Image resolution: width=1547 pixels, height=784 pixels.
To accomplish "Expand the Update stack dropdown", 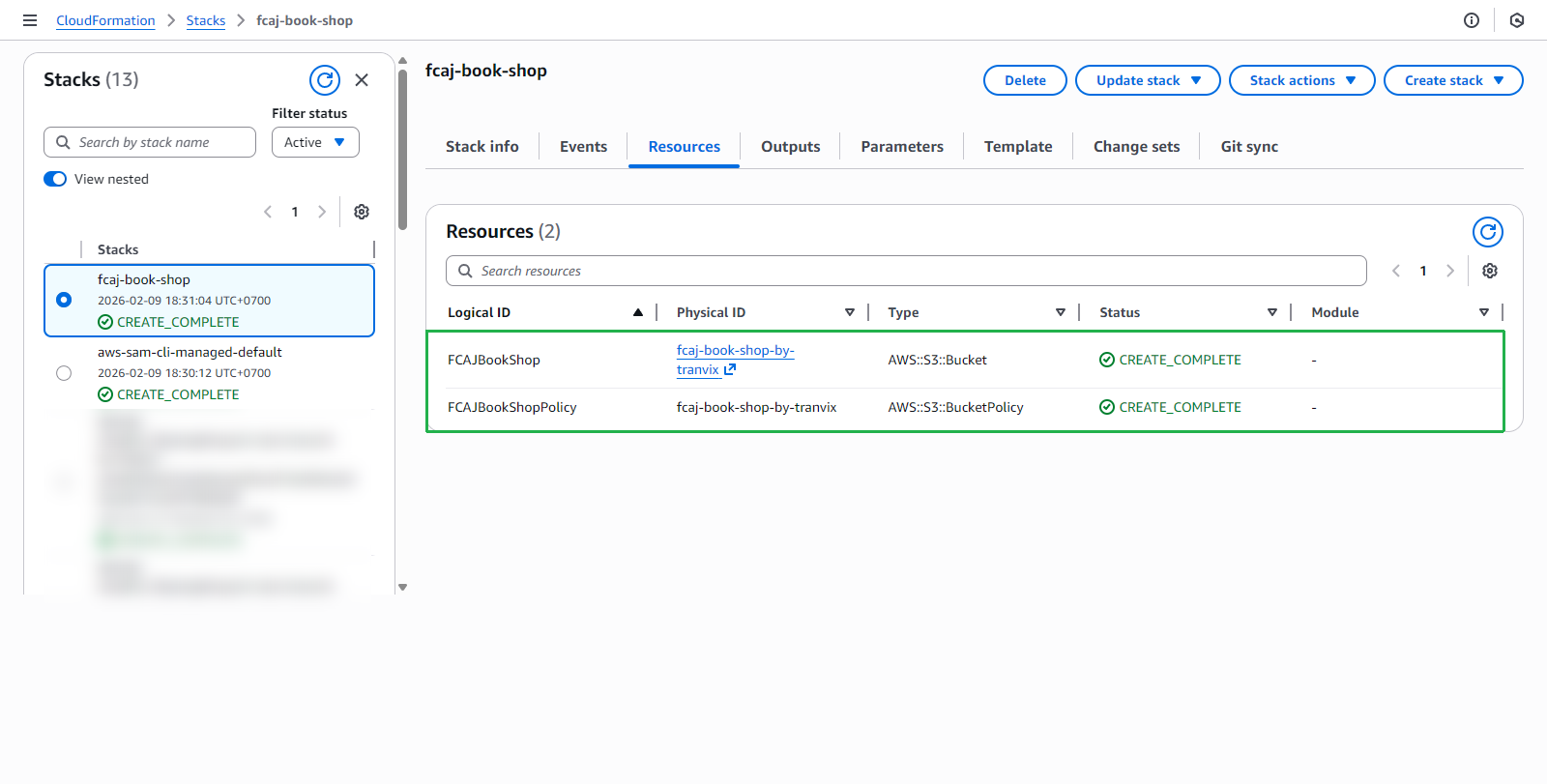I will click(1148, 80).
